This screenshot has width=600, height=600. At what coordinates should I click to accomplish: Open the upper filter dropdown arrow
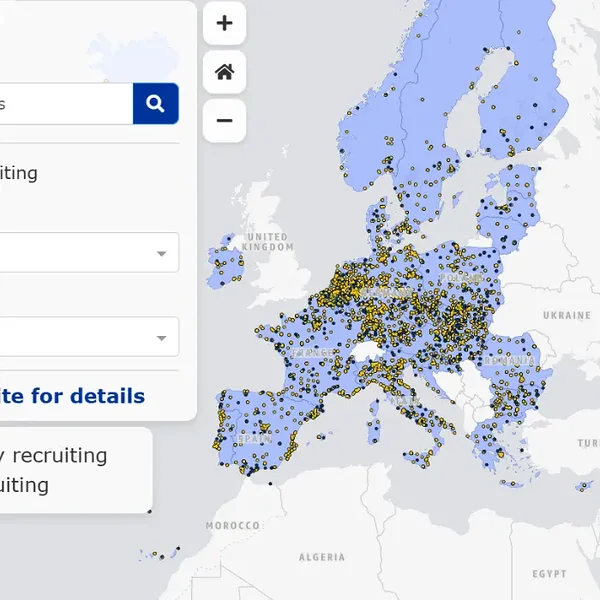tap(161, 253)
